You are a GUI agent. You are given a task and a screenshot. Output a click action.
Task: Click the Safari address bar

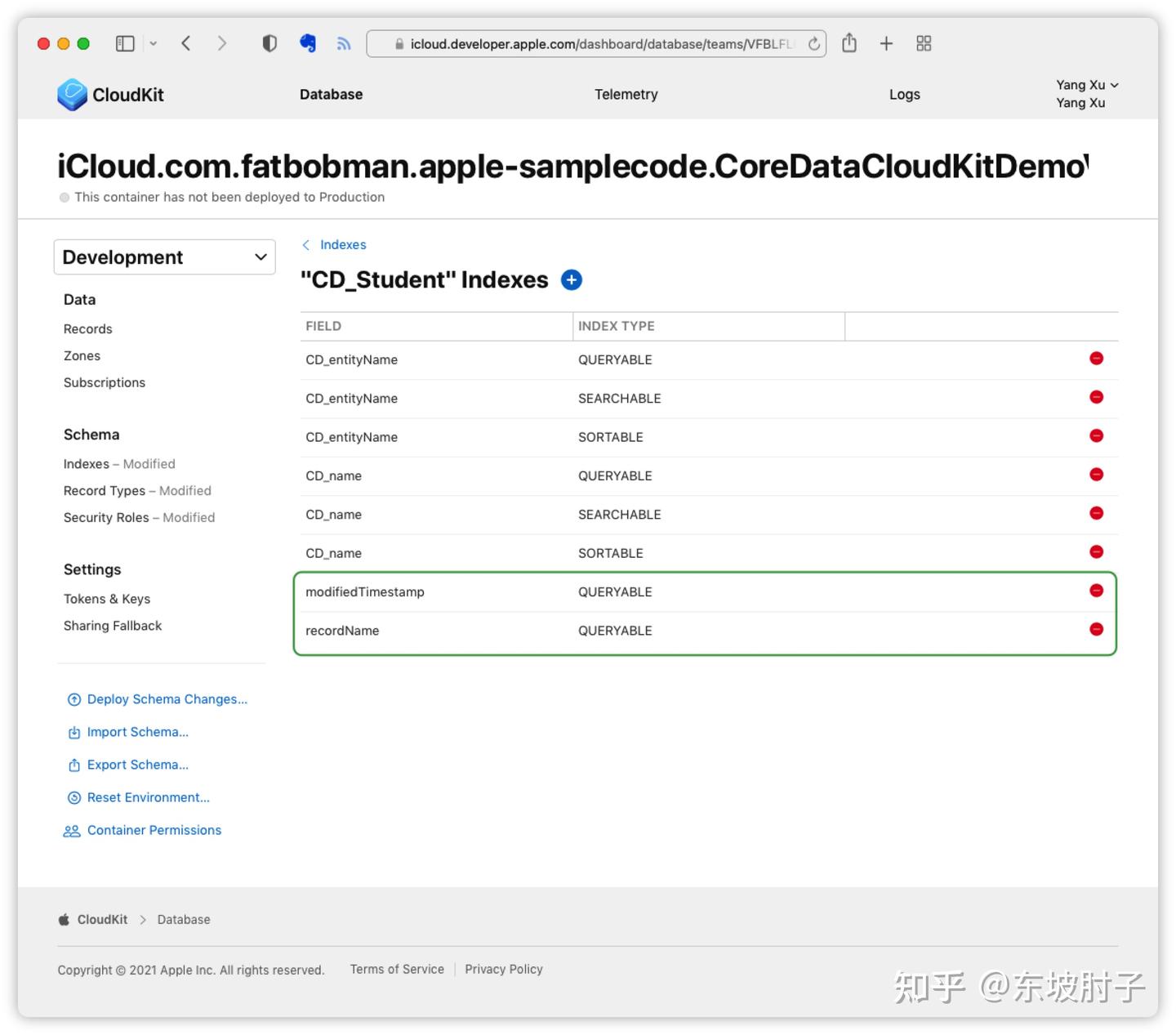tap(595, 44)
